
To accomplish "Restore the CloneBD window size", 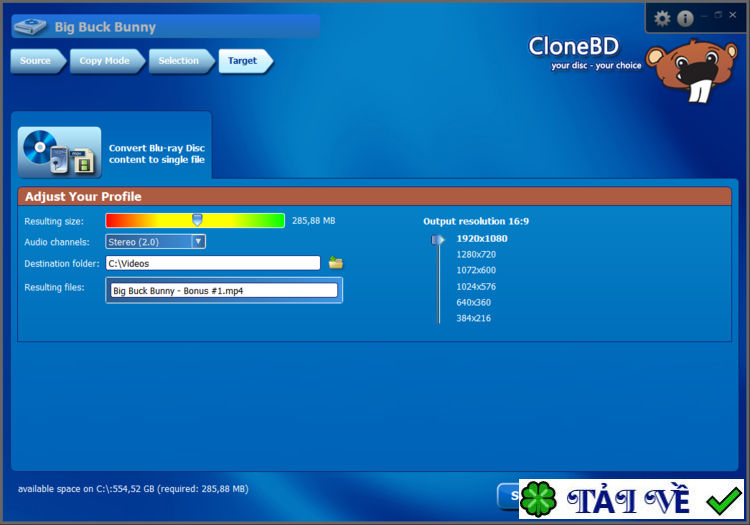I will coord(718,15).
